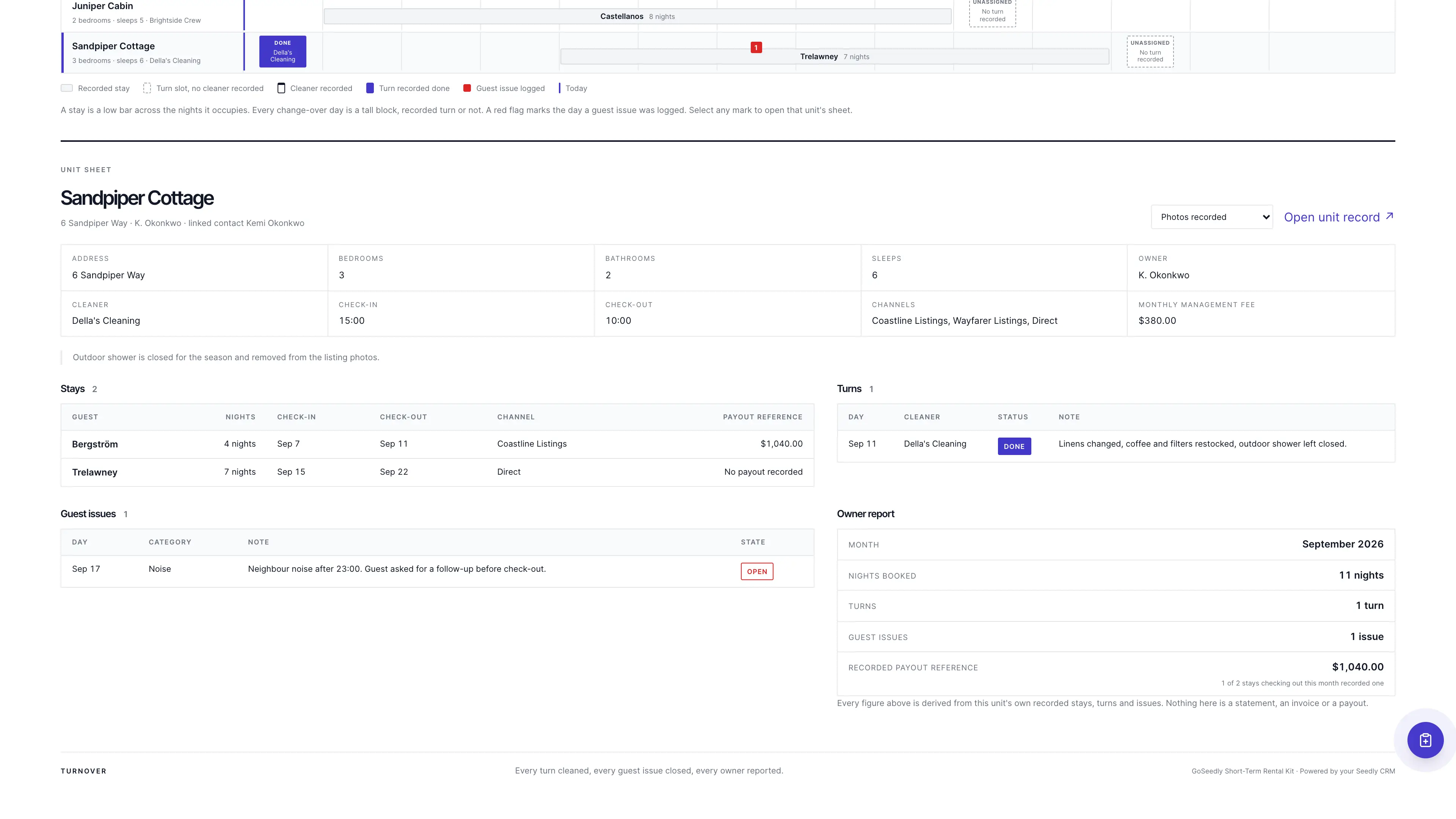The image size is (1456, 819).
Task: Click the 6 Sandpiper Way address value
Action: 108,275
